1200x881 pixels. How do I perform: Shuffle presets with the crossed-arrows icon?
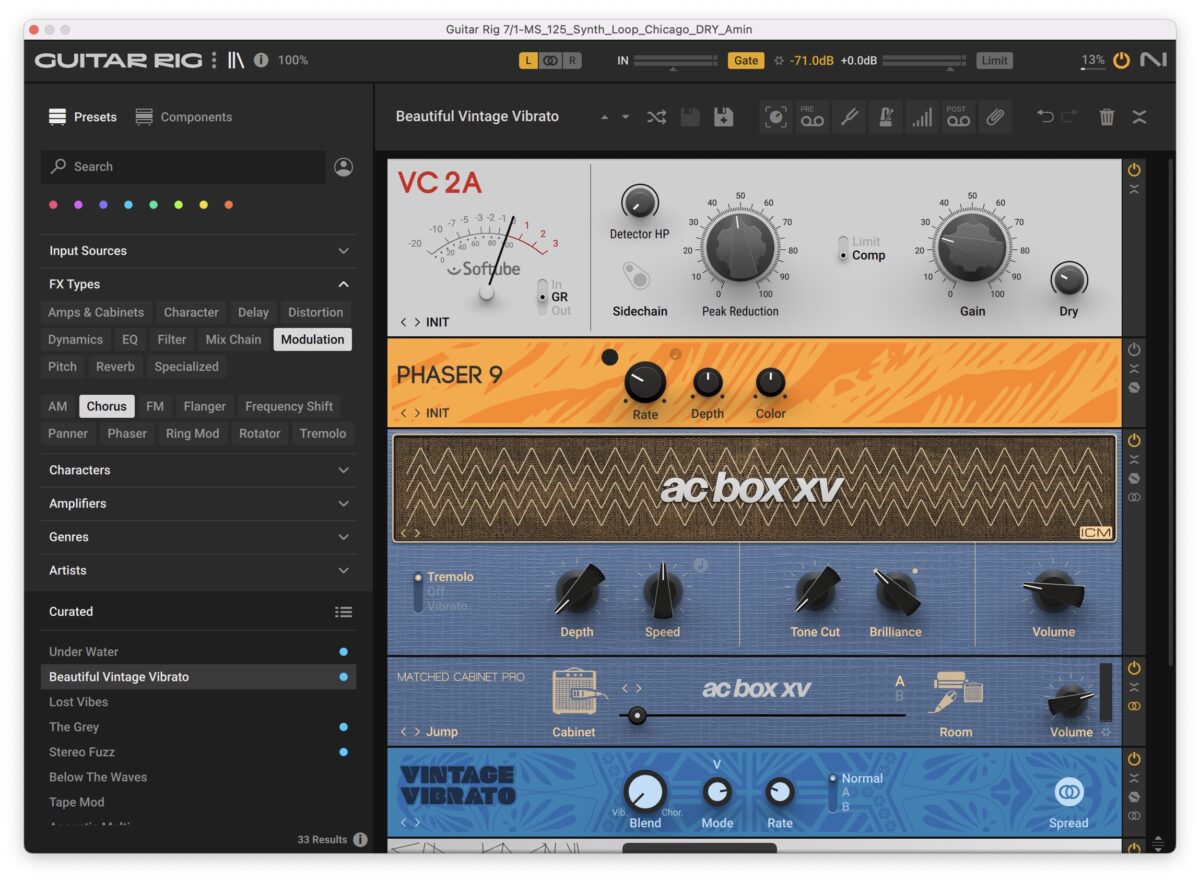[657, 117]
